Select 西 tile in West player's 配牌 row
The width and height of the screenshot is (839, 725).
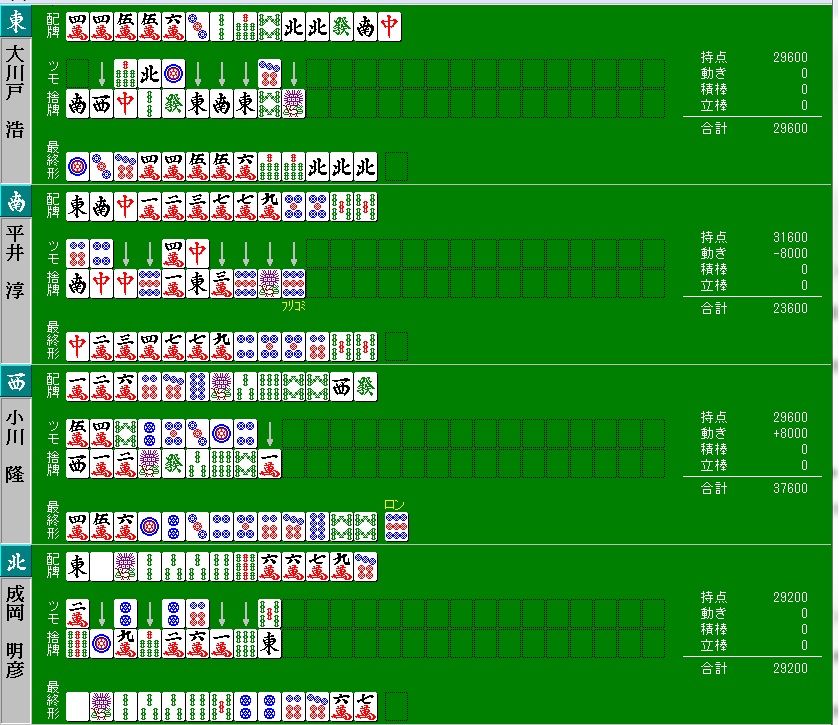(341, 386)
